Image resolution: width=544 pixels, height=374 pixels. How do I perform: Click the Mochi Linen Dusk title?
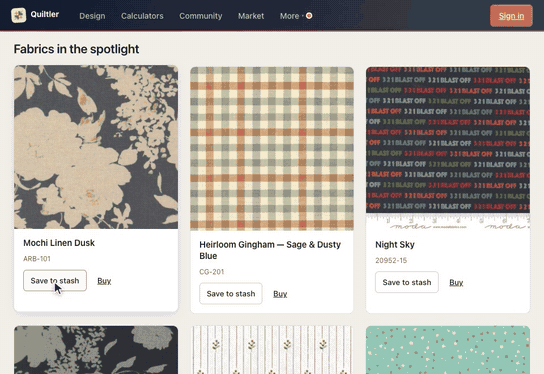pyautogui.click(x=59, y=243)
